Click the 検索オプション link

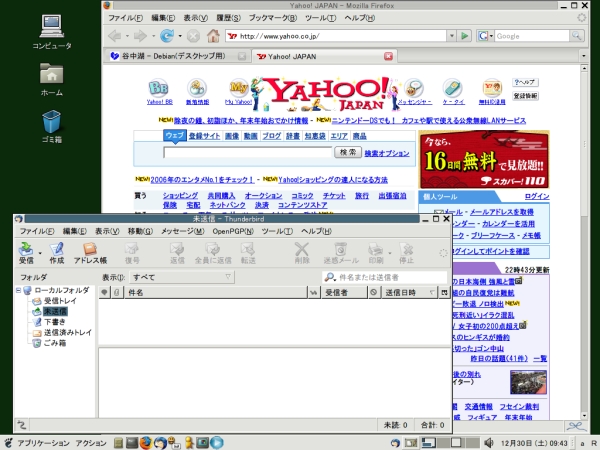(x=387, y=153)
